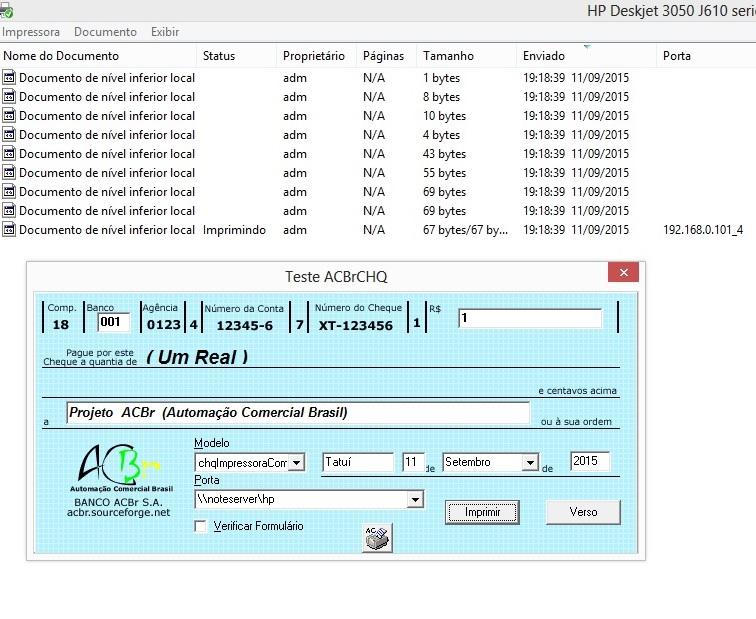Select the Imprimindo status cell

tap(234, 230)
